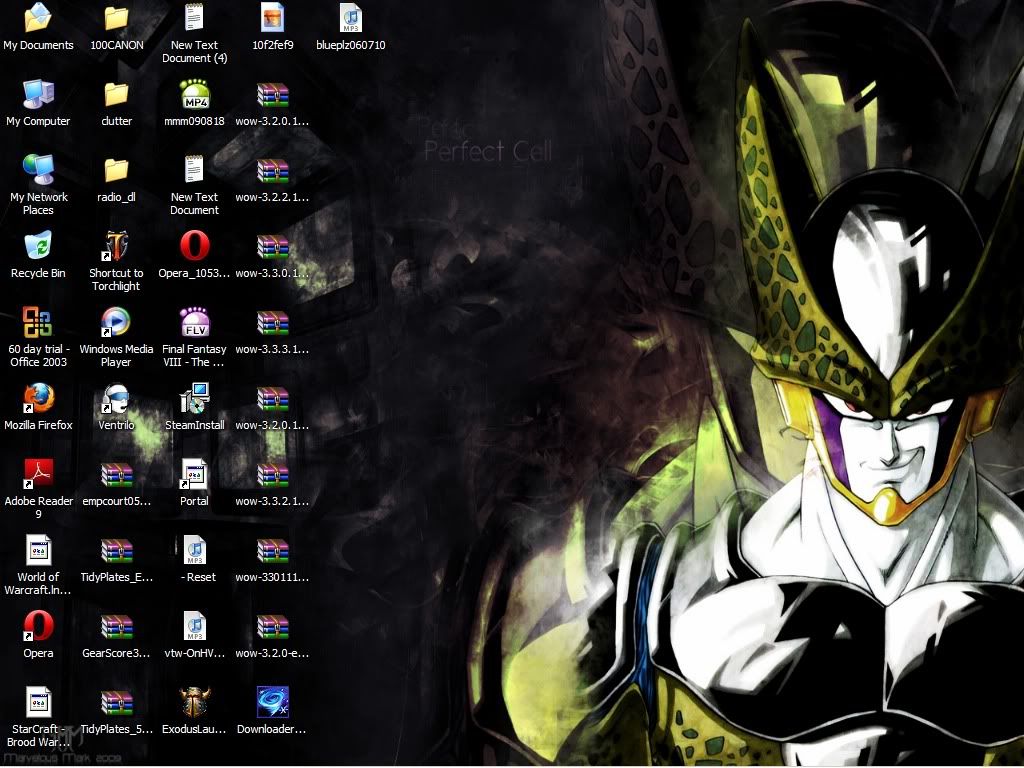Select the ExodusLau... helmet icon
This screenshot has width=1024, height=768.
coord(195,703)
